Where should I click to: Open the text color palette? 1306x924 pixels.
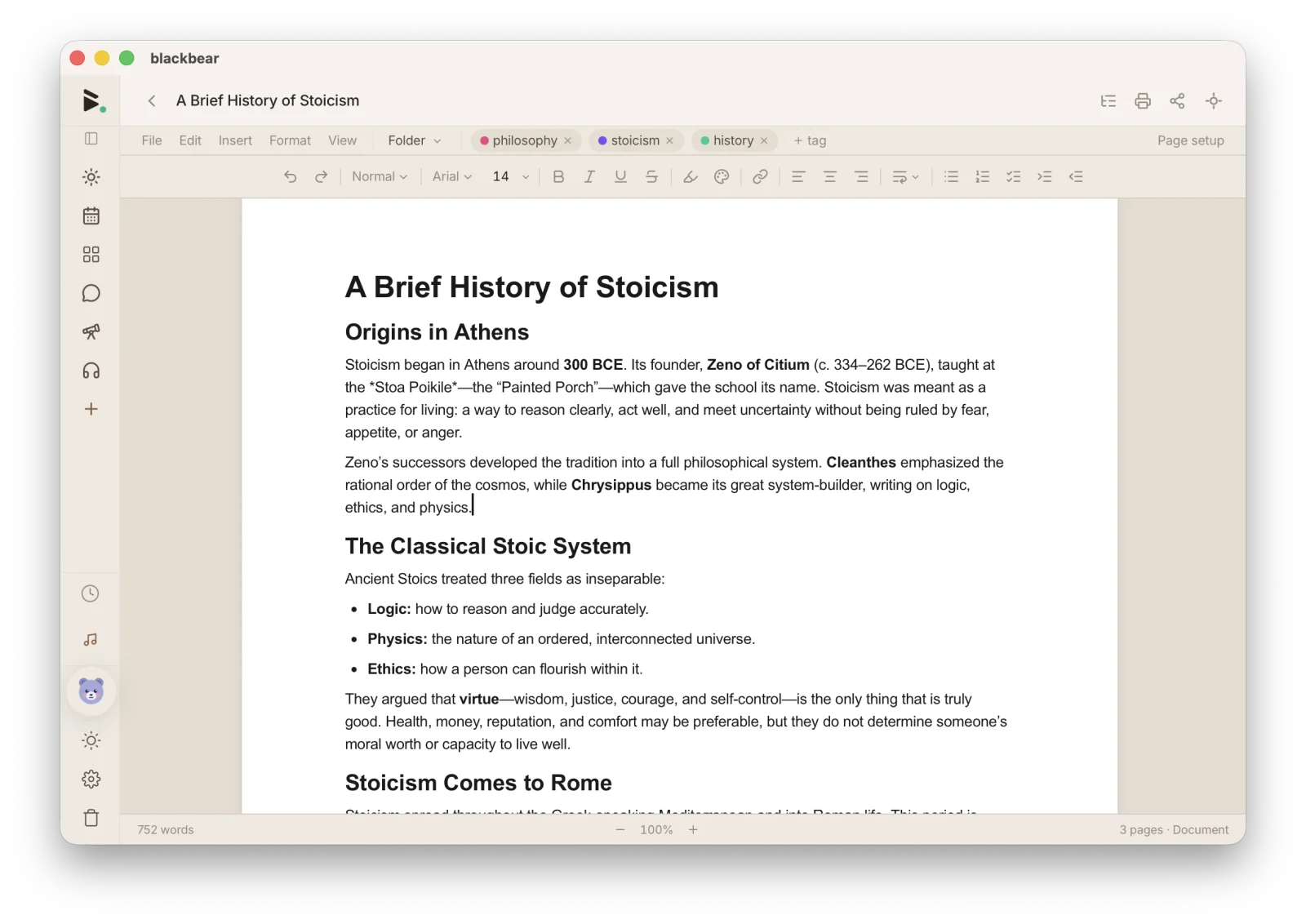pos(722,176)
